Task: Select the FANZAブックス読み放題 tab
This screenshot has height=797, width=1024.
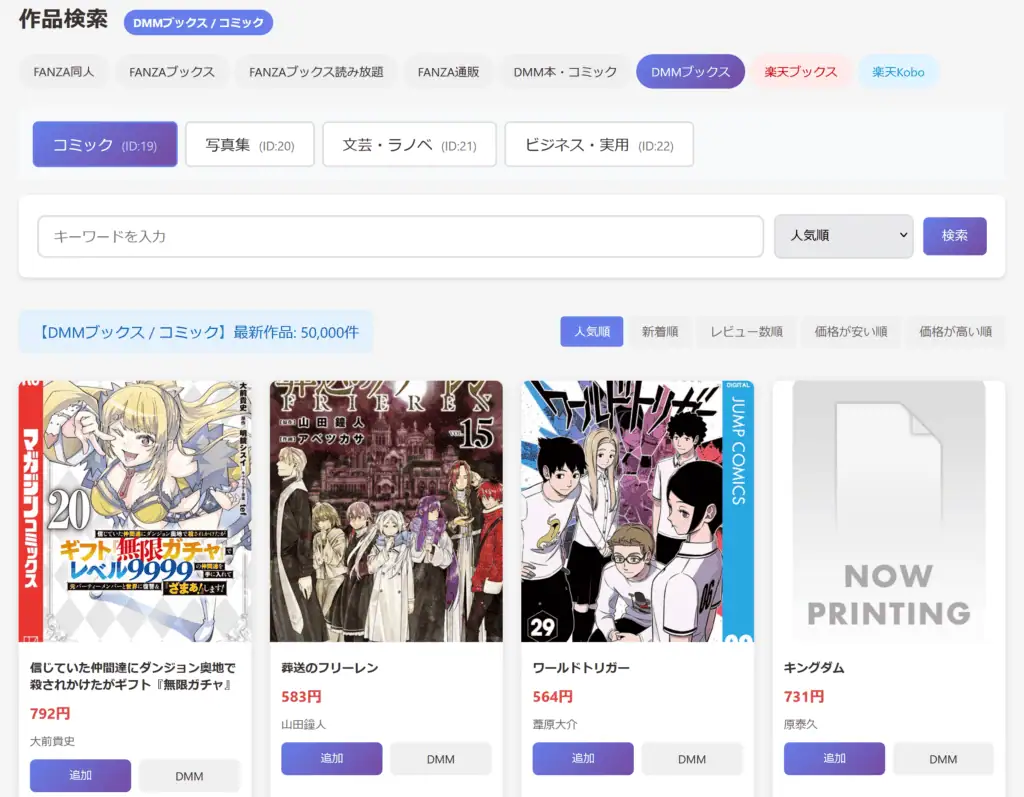Action: [x=316, y=72]
